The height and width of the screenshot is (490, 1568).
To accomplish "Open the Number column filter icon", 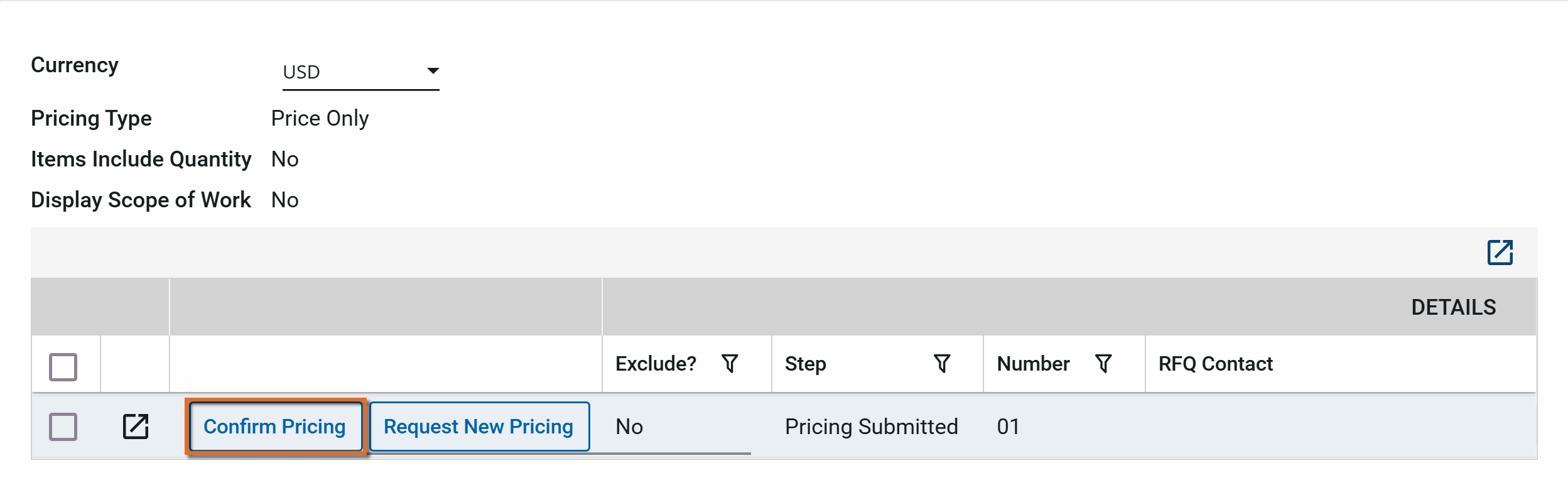I will [x=1103, y=364].
